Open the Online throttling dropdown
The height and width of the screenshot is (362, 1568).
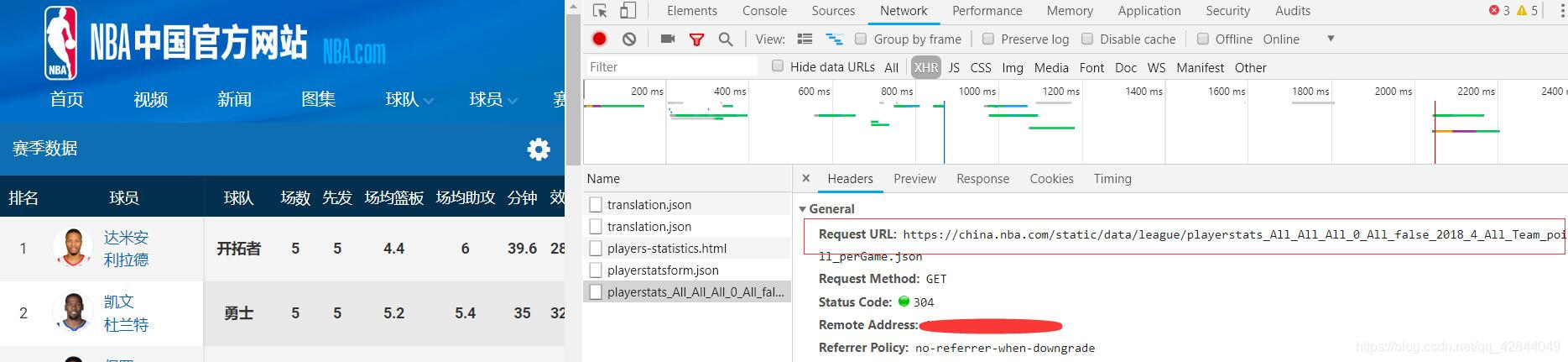tap(1299, 39)
